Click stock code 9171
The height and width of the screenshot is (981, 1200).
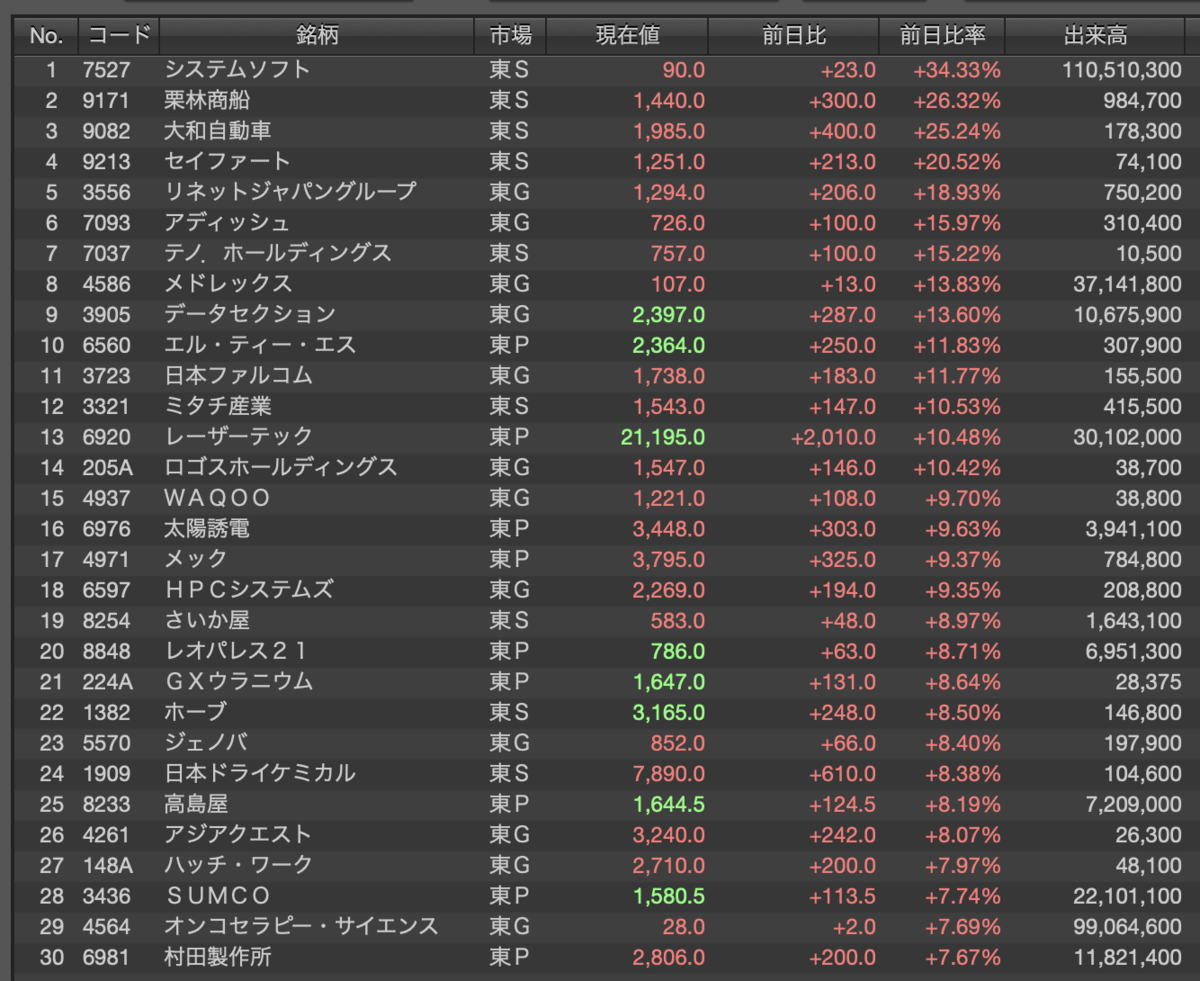106,100
